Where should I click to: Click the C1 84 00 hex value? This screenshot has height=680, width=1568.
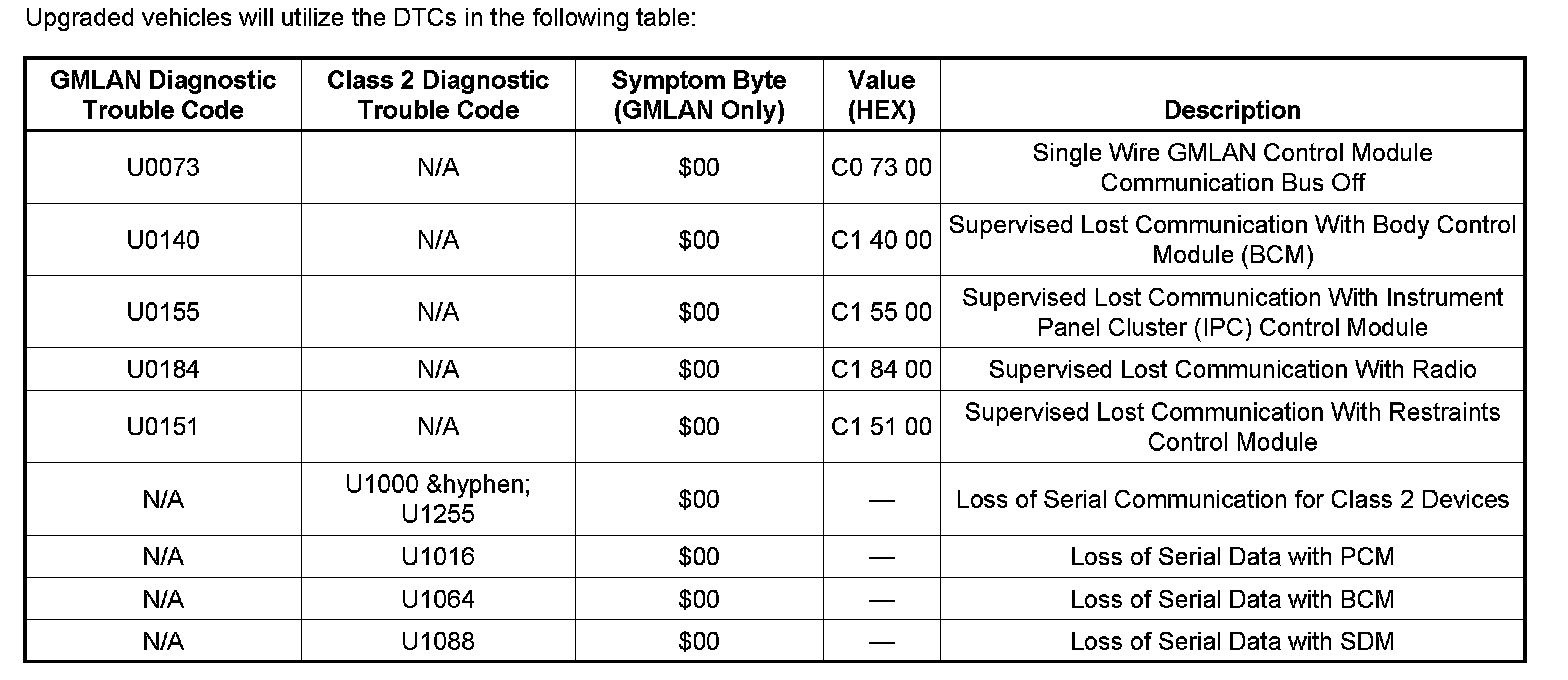click(881, 370)
